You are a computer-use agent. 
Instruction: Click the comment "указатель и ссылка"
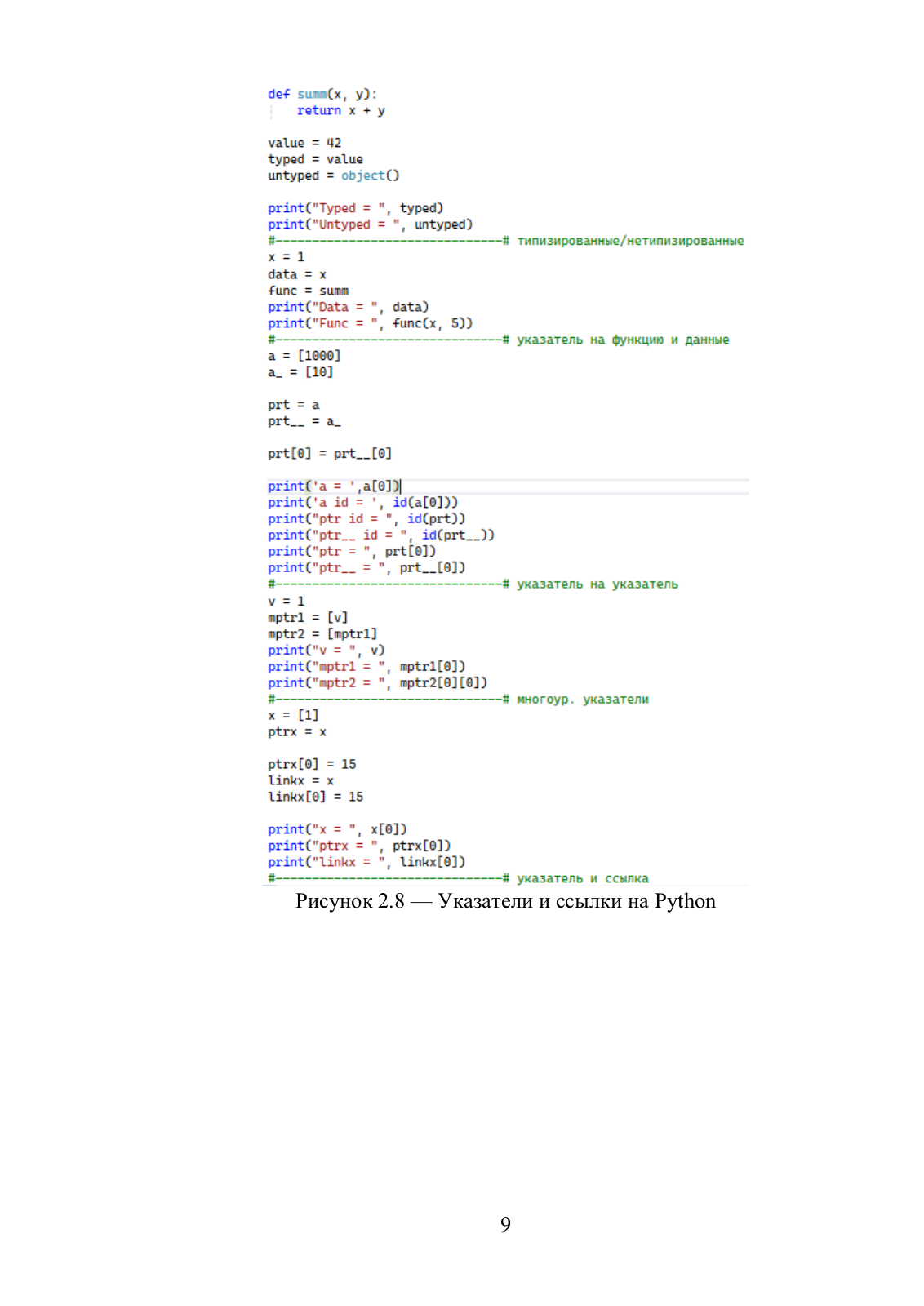click(583, 879)
